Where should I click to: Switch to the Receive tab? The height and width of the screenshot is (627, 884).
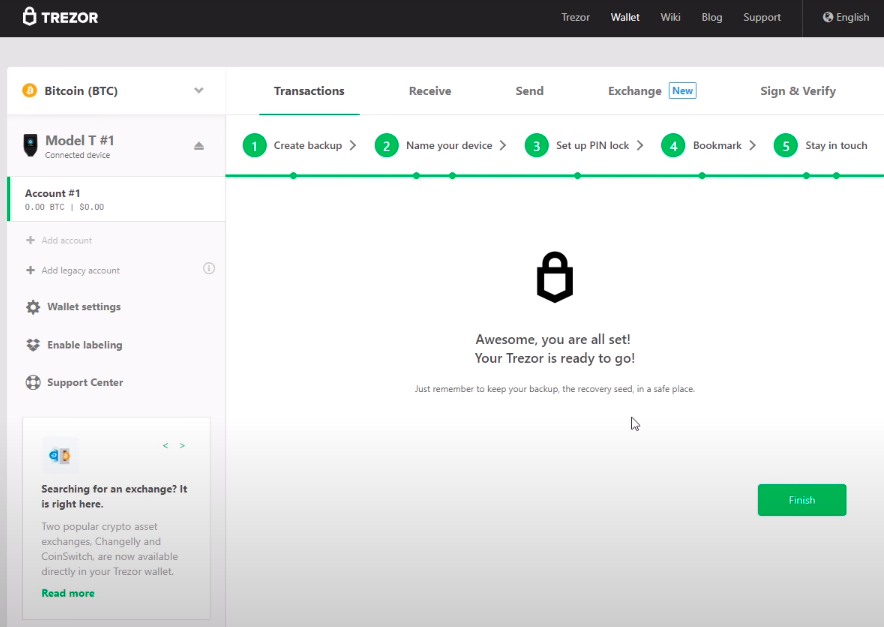click(430, 91)
